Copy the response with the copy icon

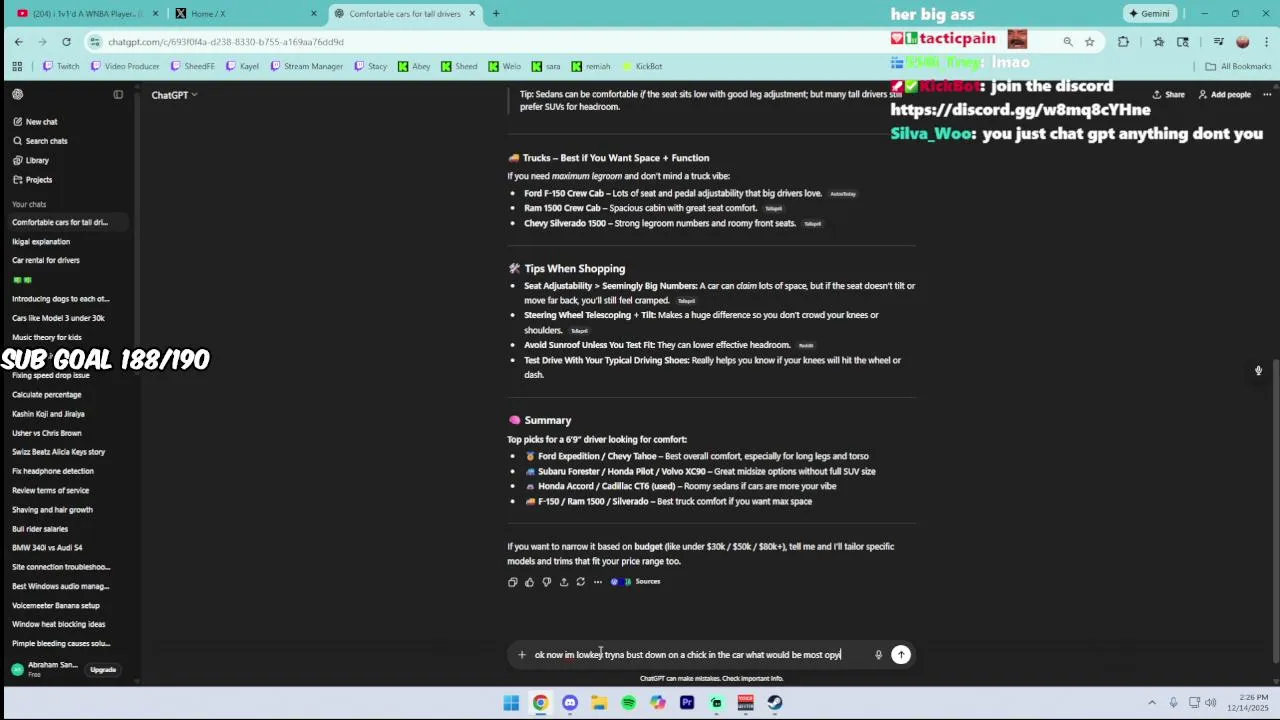(x=513, y=582)
